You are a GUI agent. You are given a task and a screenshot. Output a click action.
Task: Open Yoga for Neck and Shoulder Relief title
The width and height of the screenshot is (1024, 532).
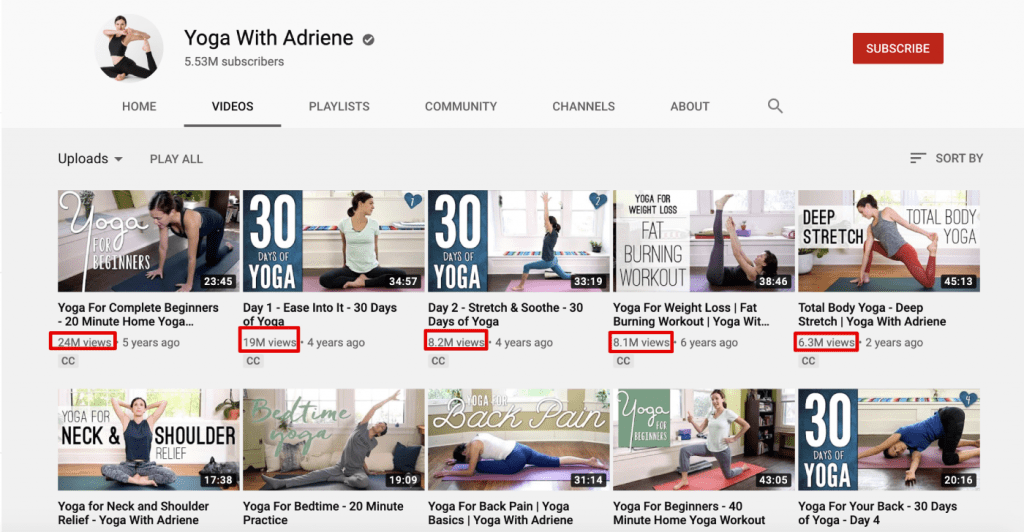click(133, 513)
